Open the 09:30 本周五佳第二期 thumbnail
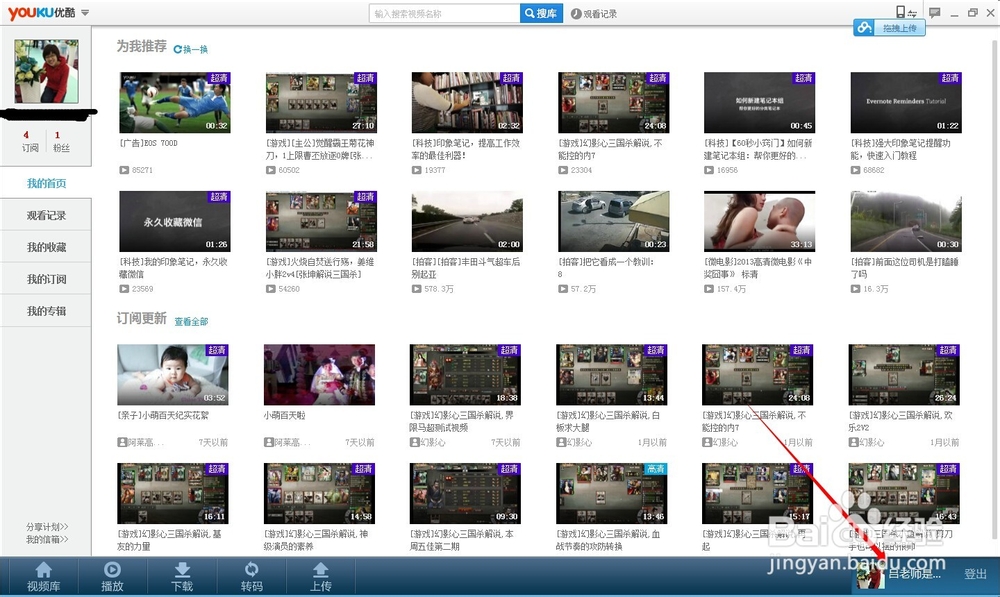This screenshot has width=1000, height=597. [x=465, y=493]
